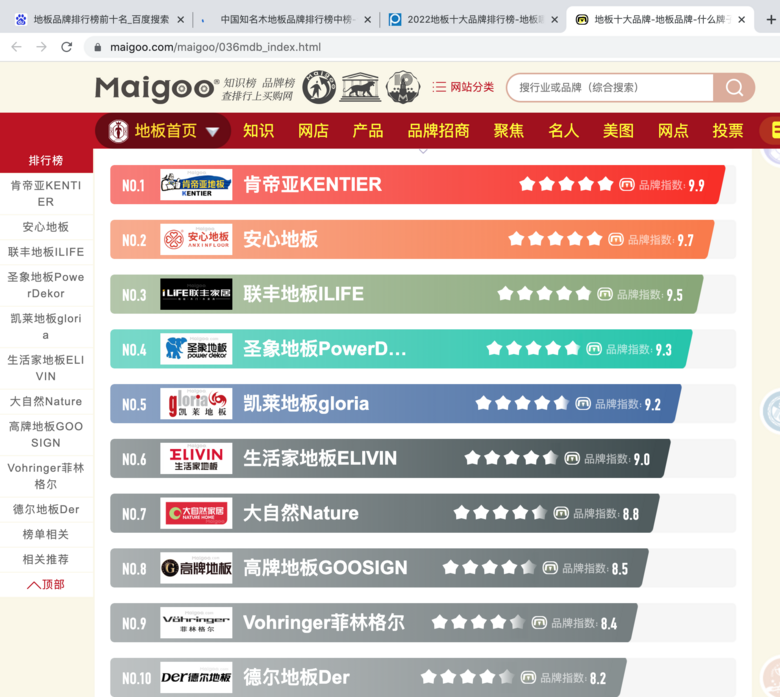
Task: Expand the 地板首页 dropdown arrow
Action: point(212,131)
